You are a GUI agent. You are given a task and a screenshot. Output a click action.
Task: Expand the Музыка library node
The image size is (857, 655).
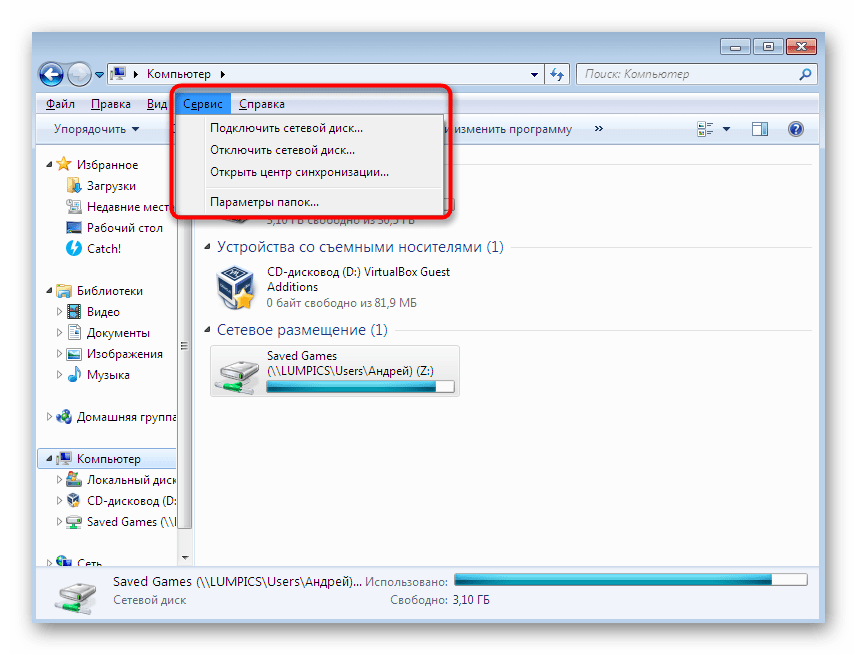tap(60, 374)
